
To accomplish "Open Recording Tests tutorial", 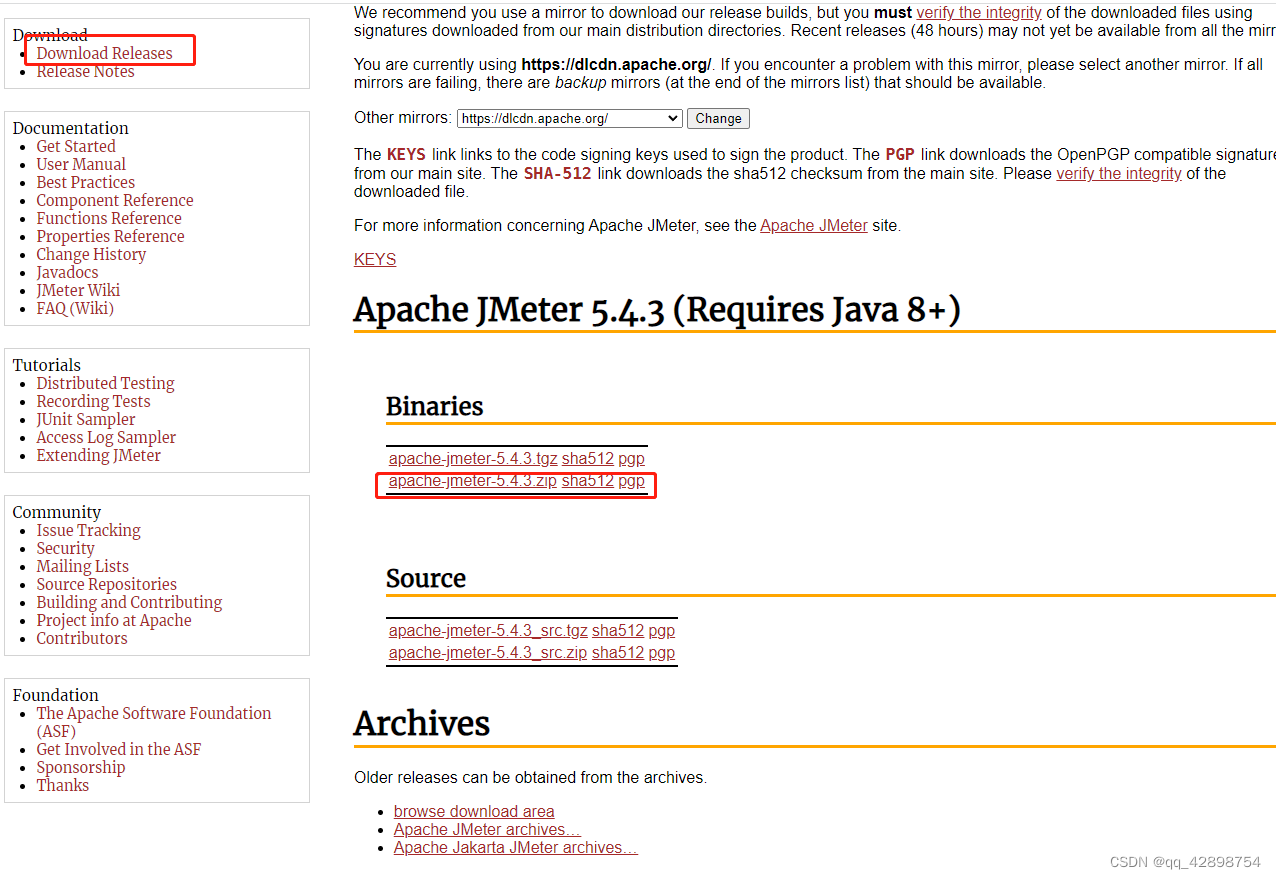I will [x=93, y=401].
